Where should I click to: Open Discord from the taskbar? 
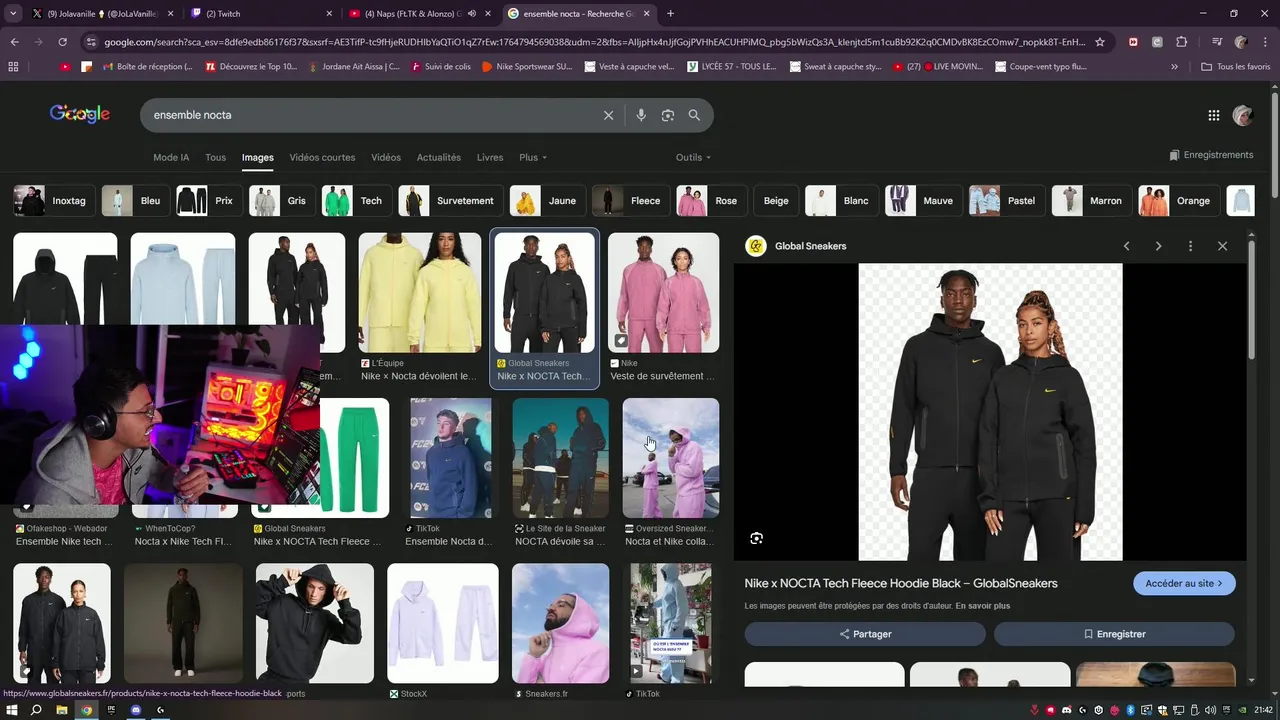point(136,710)
